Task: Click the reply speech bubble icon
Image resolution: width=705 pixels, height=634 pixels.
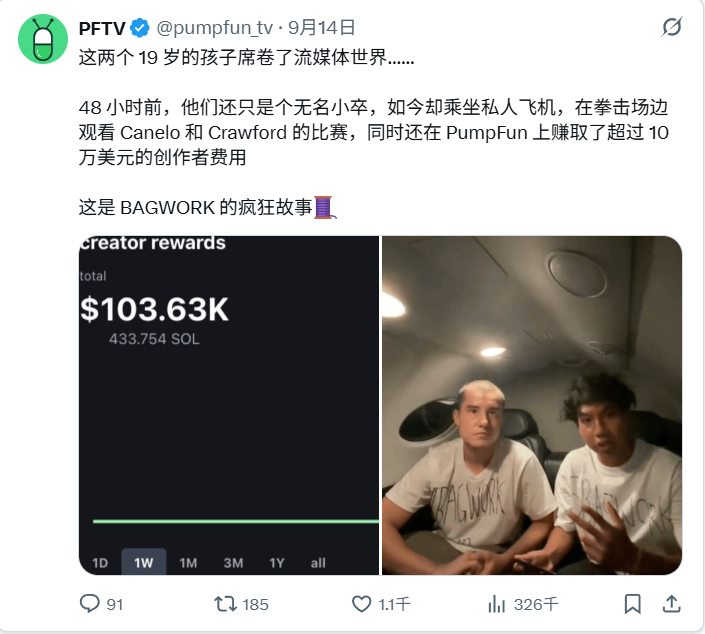Action: tap(89, 603)
